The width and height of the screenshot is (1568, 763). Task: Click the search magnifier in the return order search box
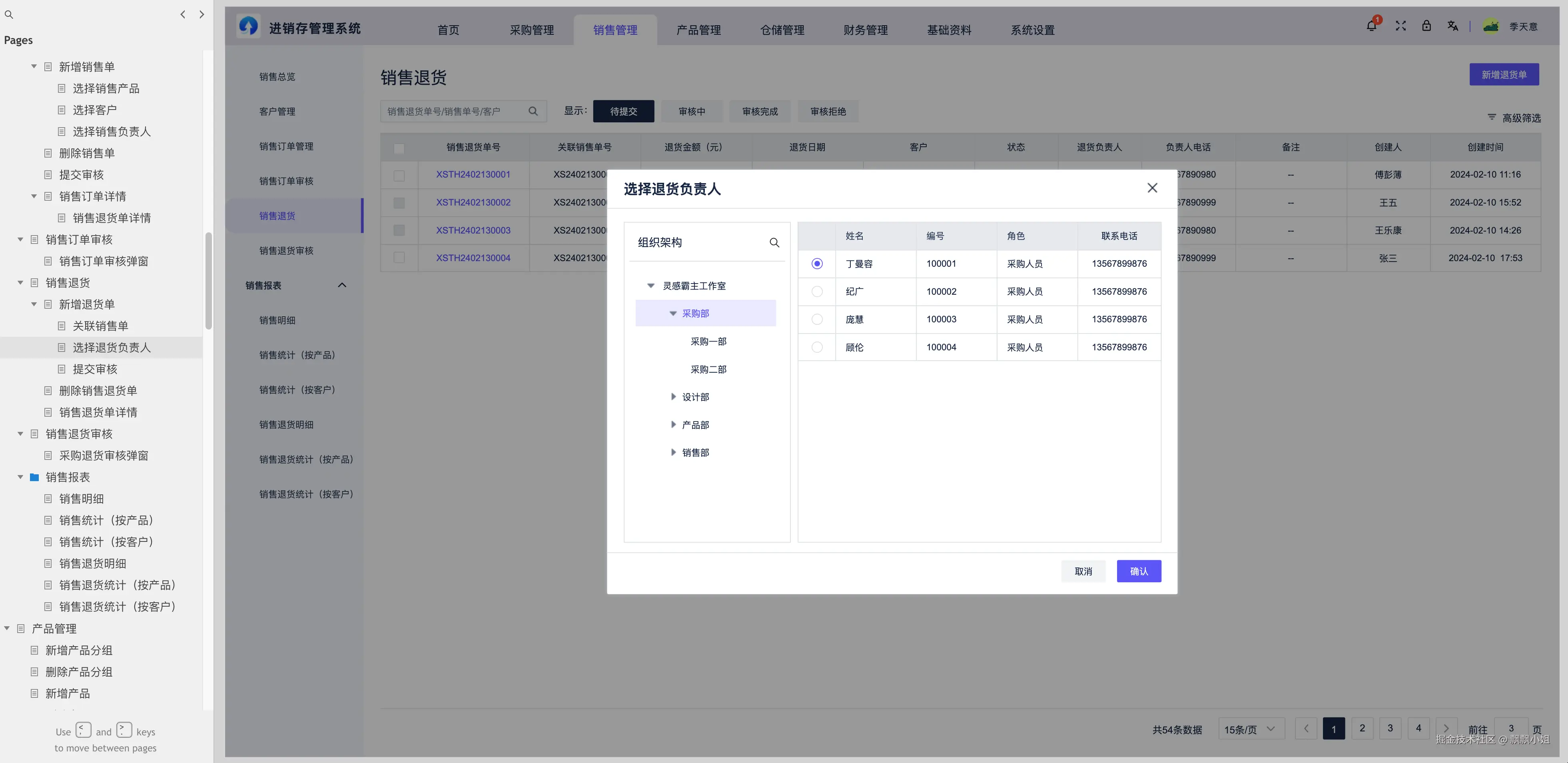[533, 111]
